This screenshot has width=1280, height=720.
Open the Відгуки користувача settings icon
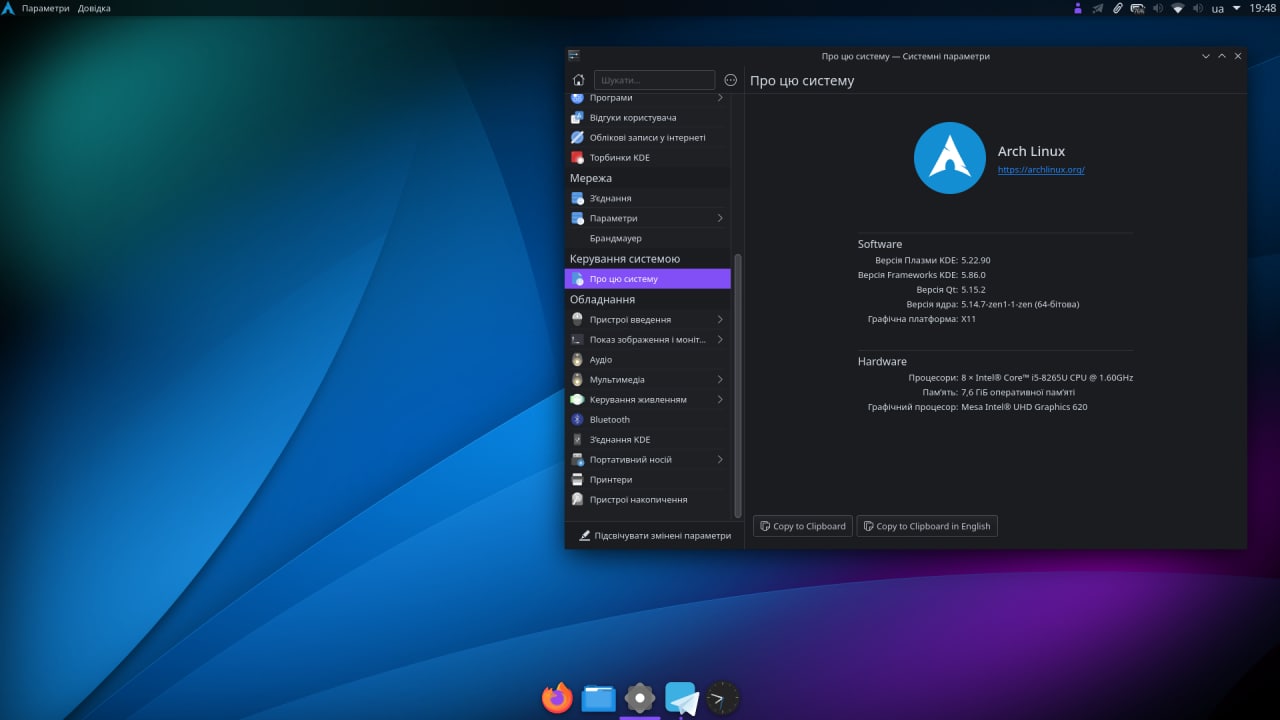pyautogui.click(x=577, y=118)
